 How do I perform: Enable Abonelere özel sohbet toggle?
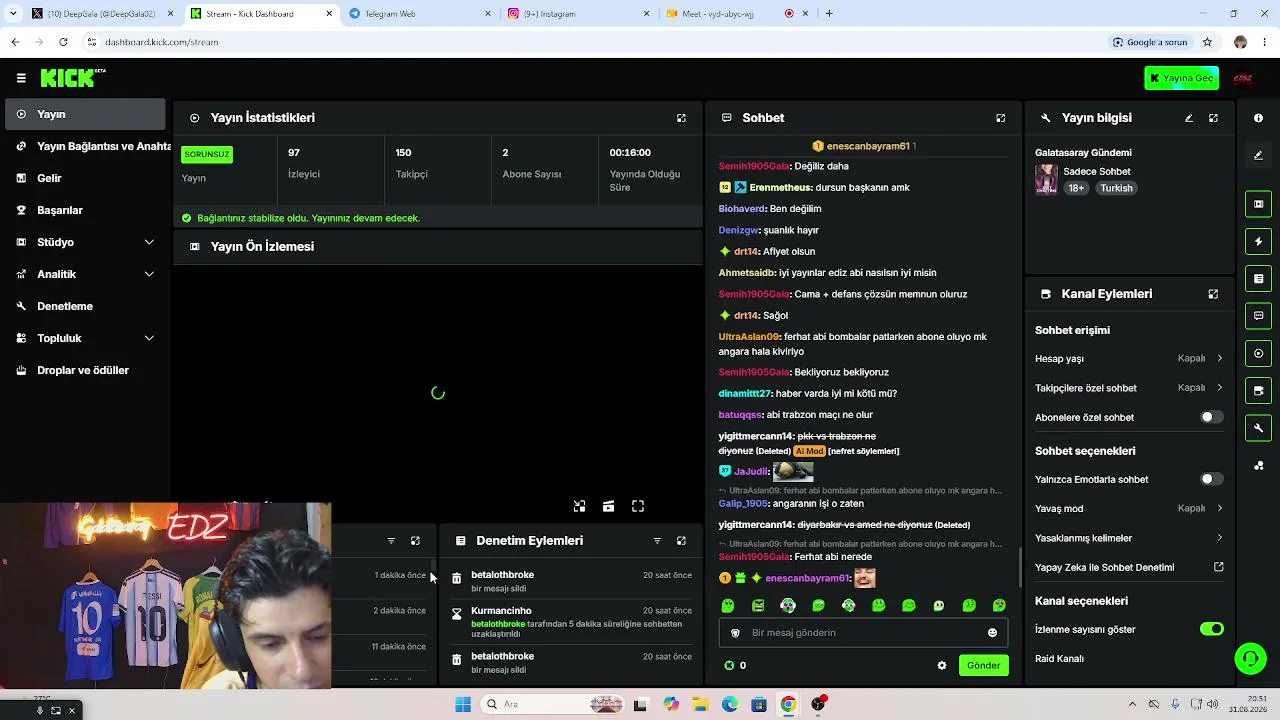(x=1211, y=417)
